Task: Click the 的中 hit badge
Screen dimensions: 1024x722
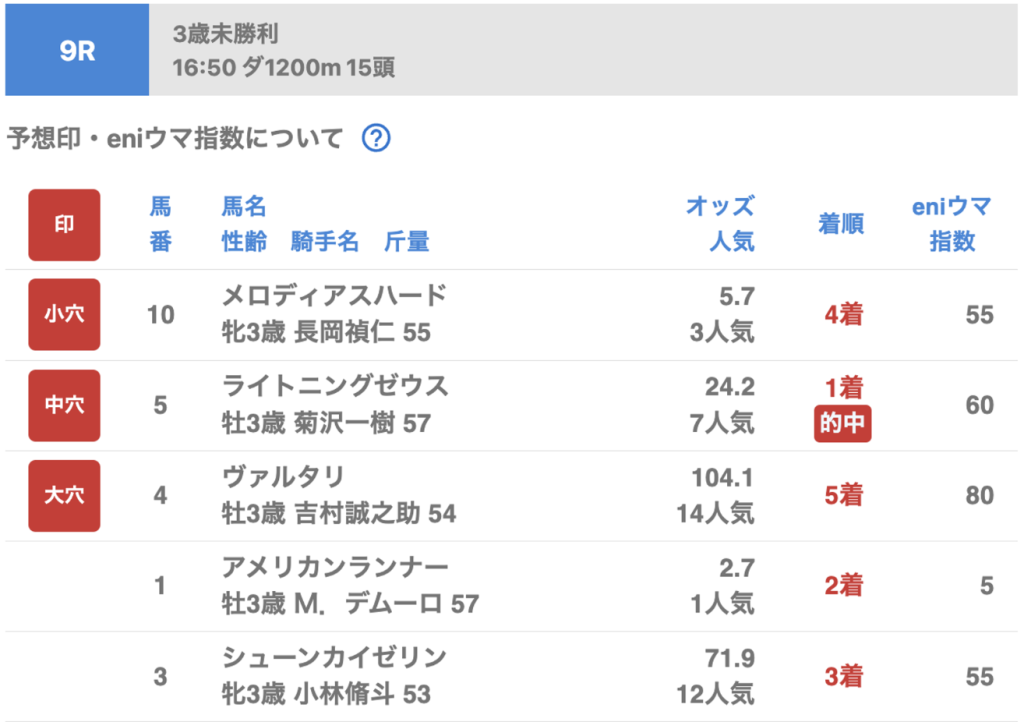Action: point(843,425)
